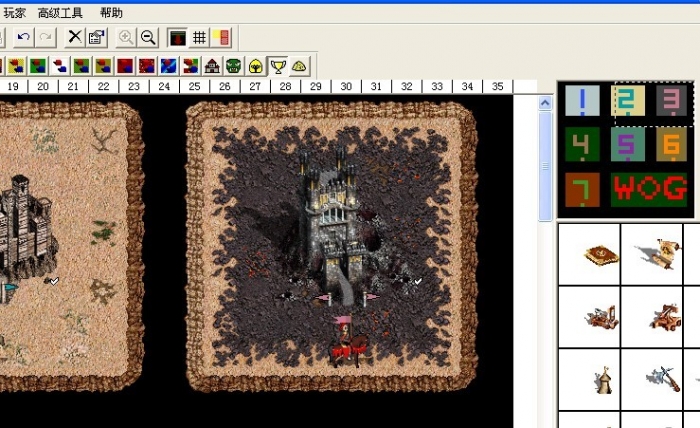Click the right pink flag marker by gate

click(371, 298)
